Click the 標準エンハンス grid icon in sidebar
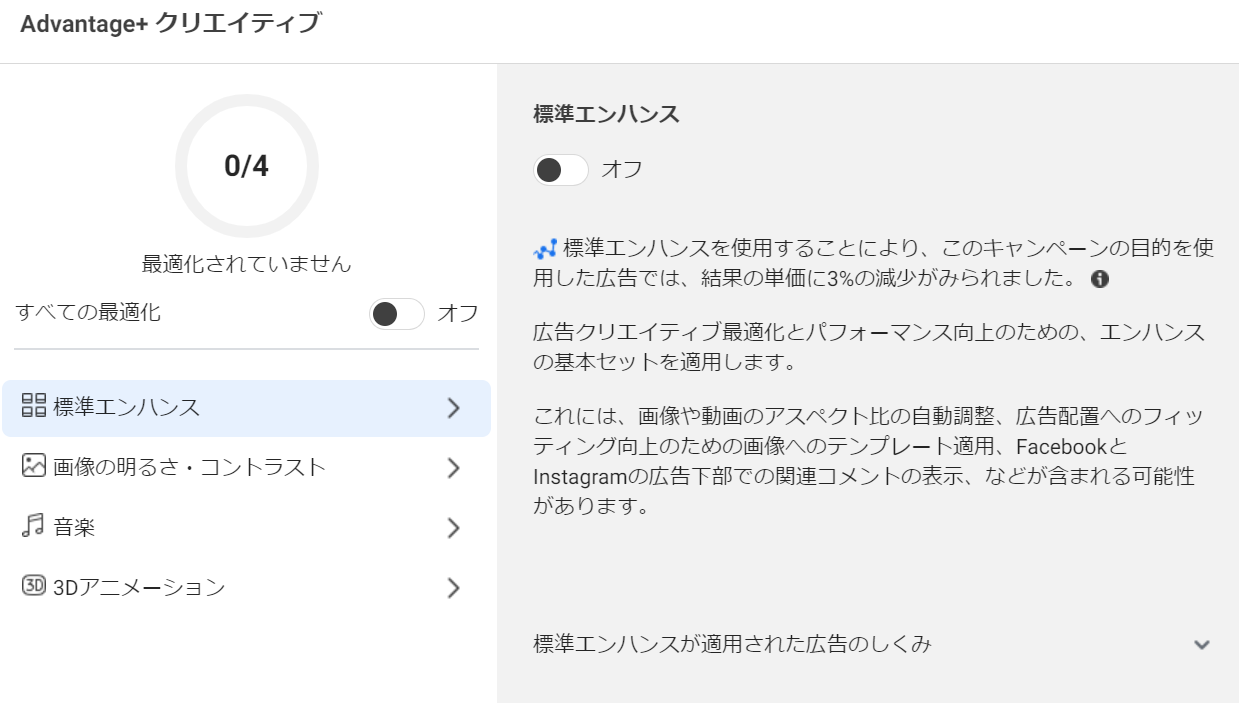 pos(33,406)
